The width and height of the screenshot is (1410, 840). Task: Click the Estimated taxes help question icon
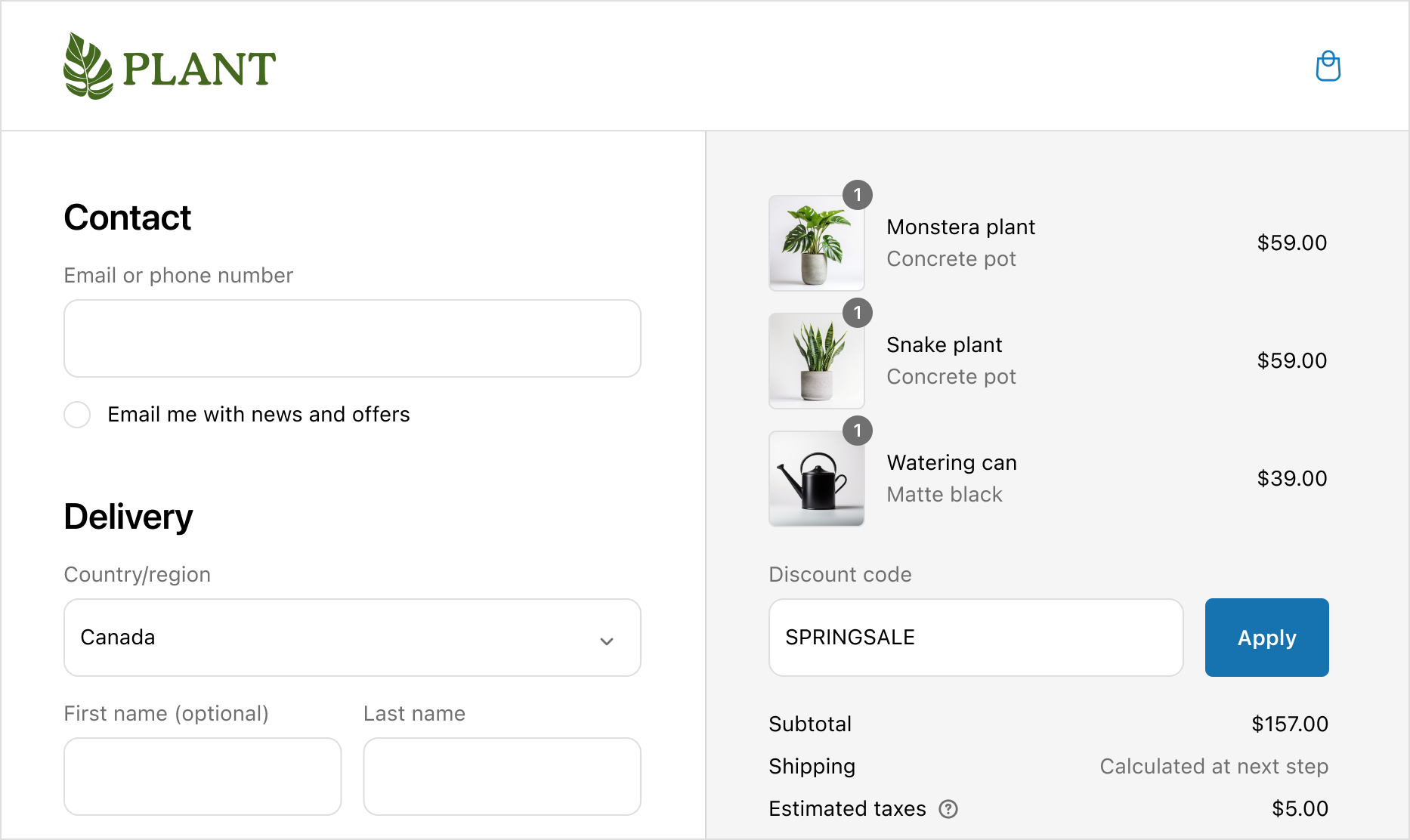pos(948,809)
